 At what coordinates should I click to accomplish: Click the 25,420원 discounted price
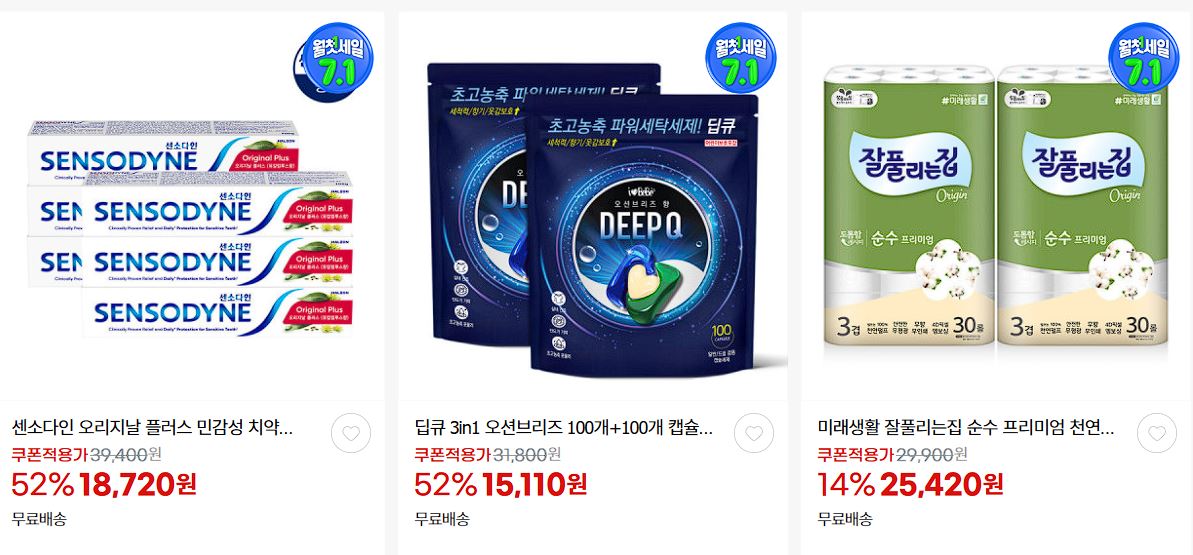[942, 484]
